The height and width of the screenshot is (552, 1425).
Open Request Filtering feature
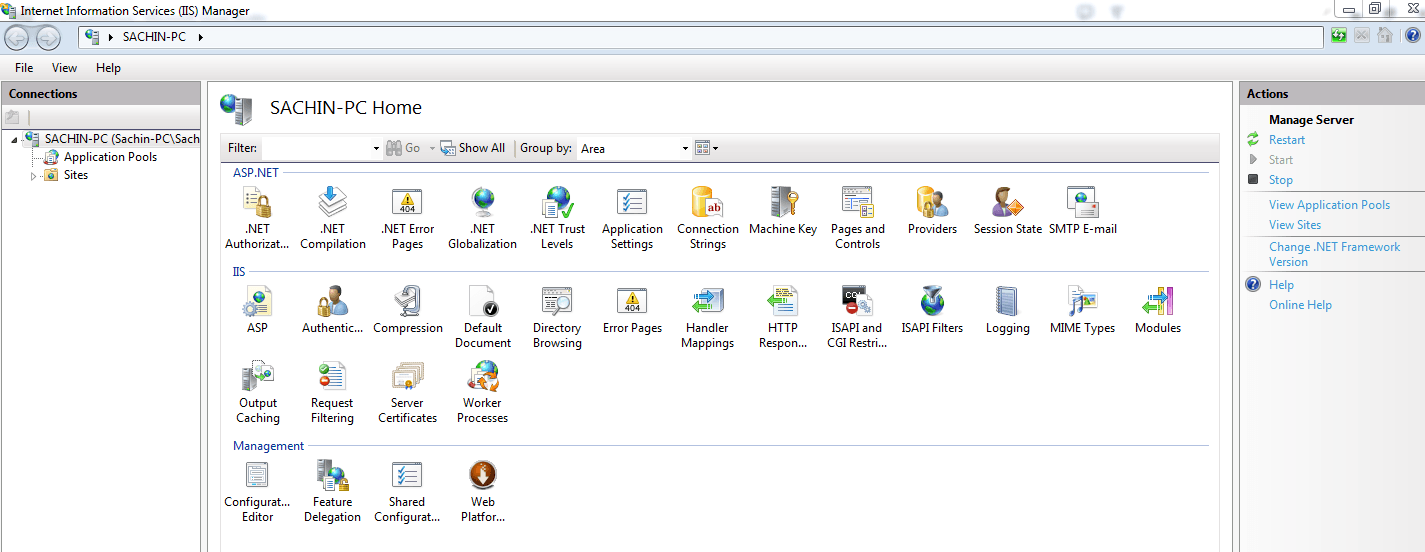click(332, 392)
